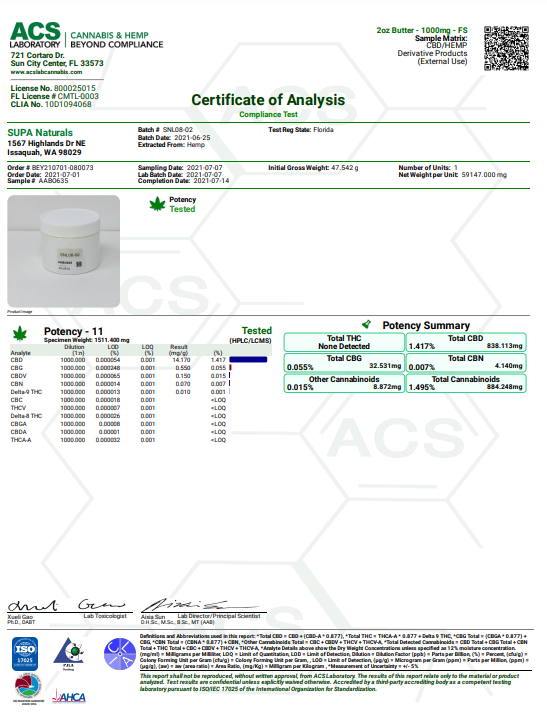Click Test Reg State: Florida
This screenshot has width=547, height=714.
pyautogui.click(x=301, y=130)
